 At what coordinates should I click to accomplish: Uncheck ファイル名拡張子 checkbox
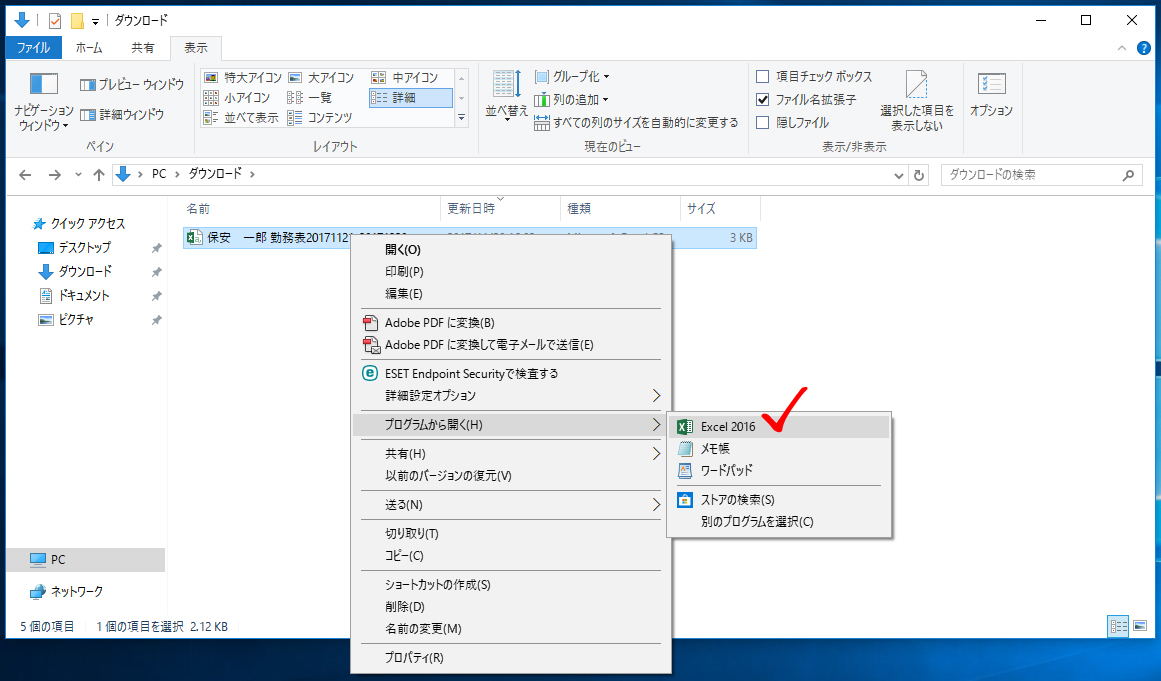763,100
